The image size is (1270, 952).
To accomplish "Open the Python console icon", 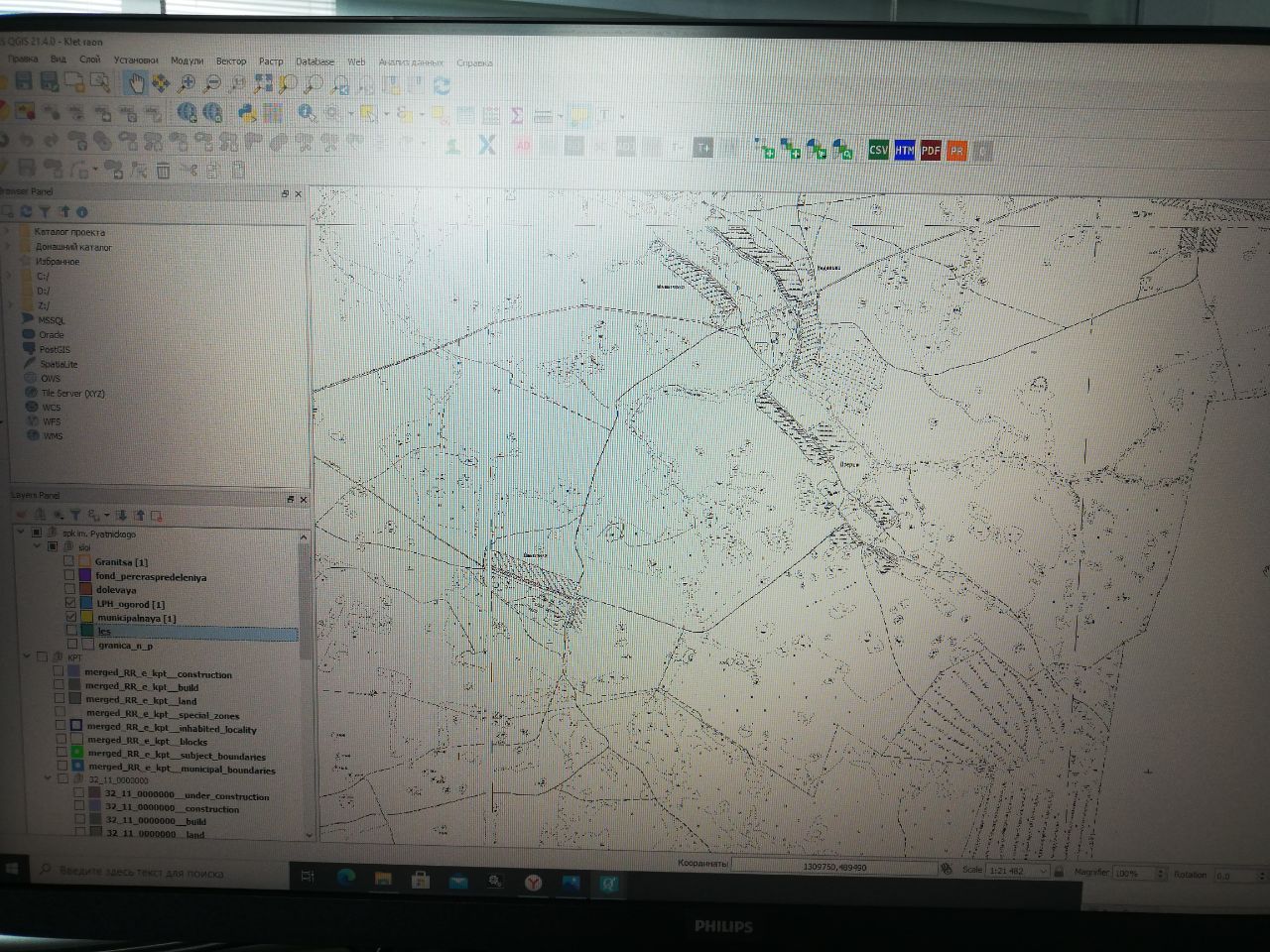I will [247, 113].
